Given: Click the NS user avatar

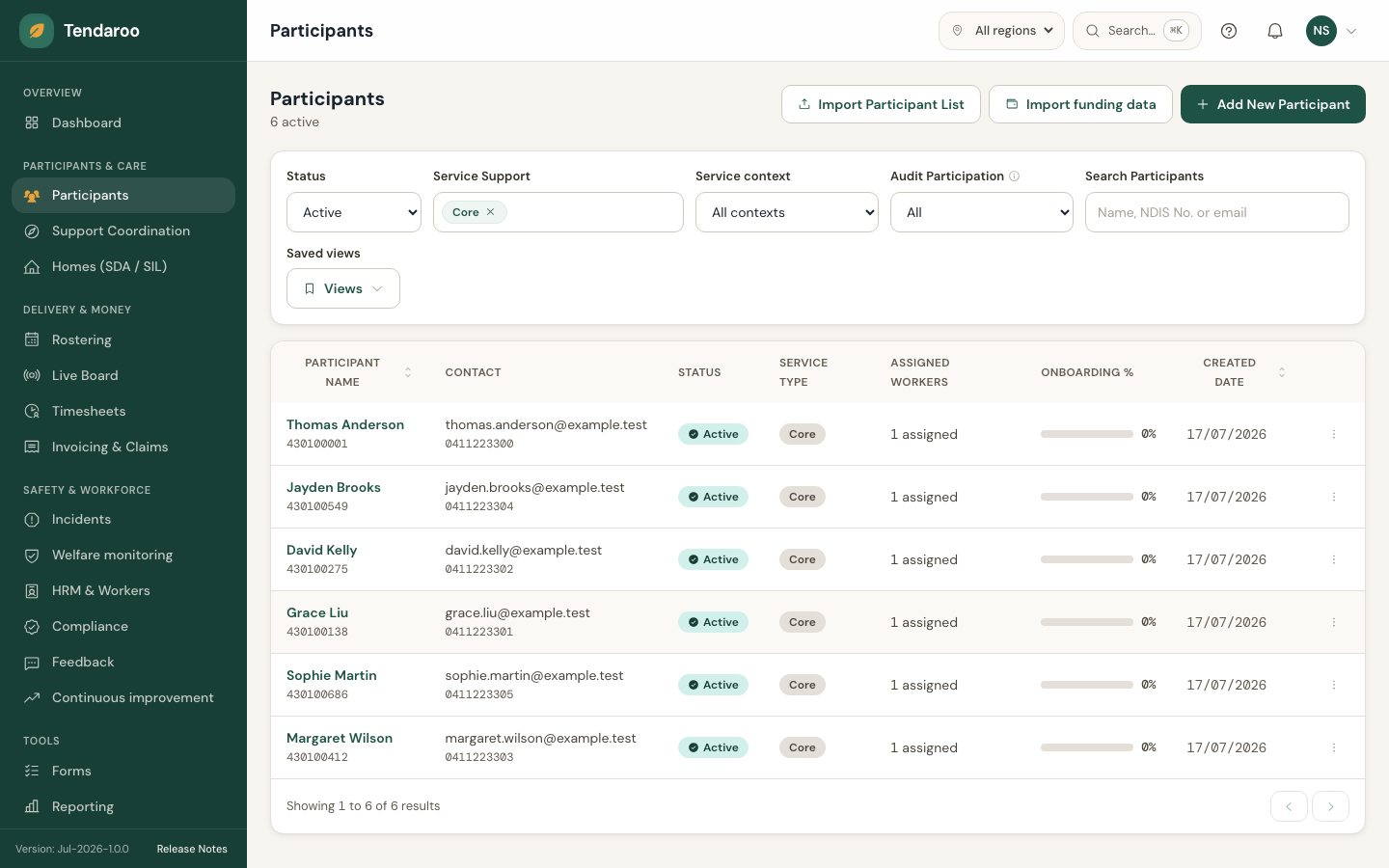Looking at the screenshot, I should (1321, 31).
